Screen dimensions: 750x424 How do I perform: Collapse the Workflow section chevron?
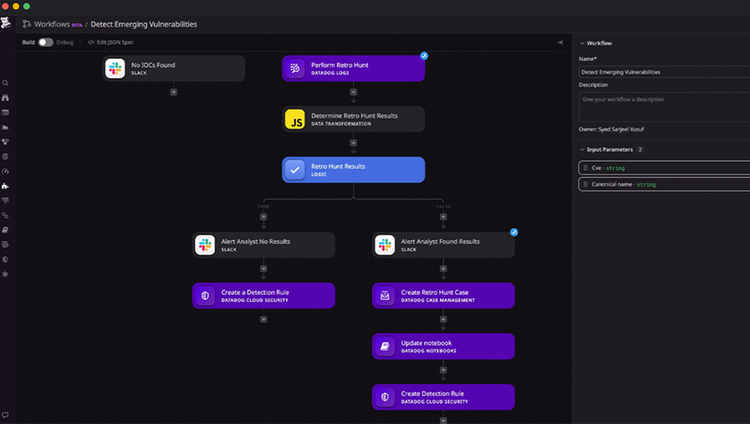[582, 43]
